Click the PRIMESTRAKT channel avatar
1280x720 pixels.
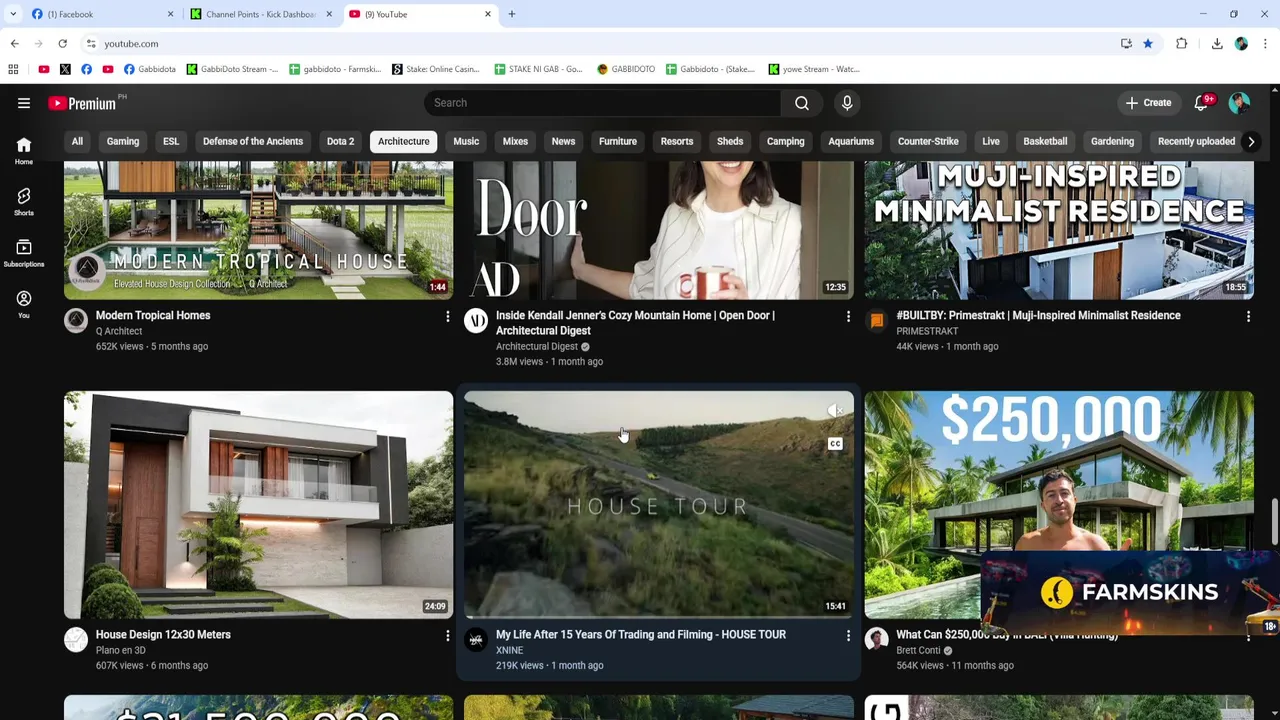point(877,320)
